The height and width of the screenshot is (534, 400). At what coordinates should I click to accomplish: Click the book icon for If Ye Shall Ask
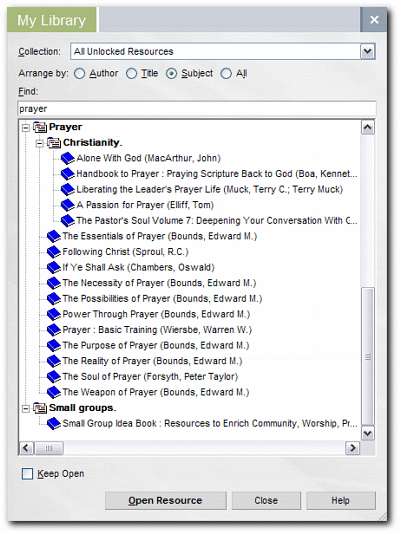pos(54,267)
